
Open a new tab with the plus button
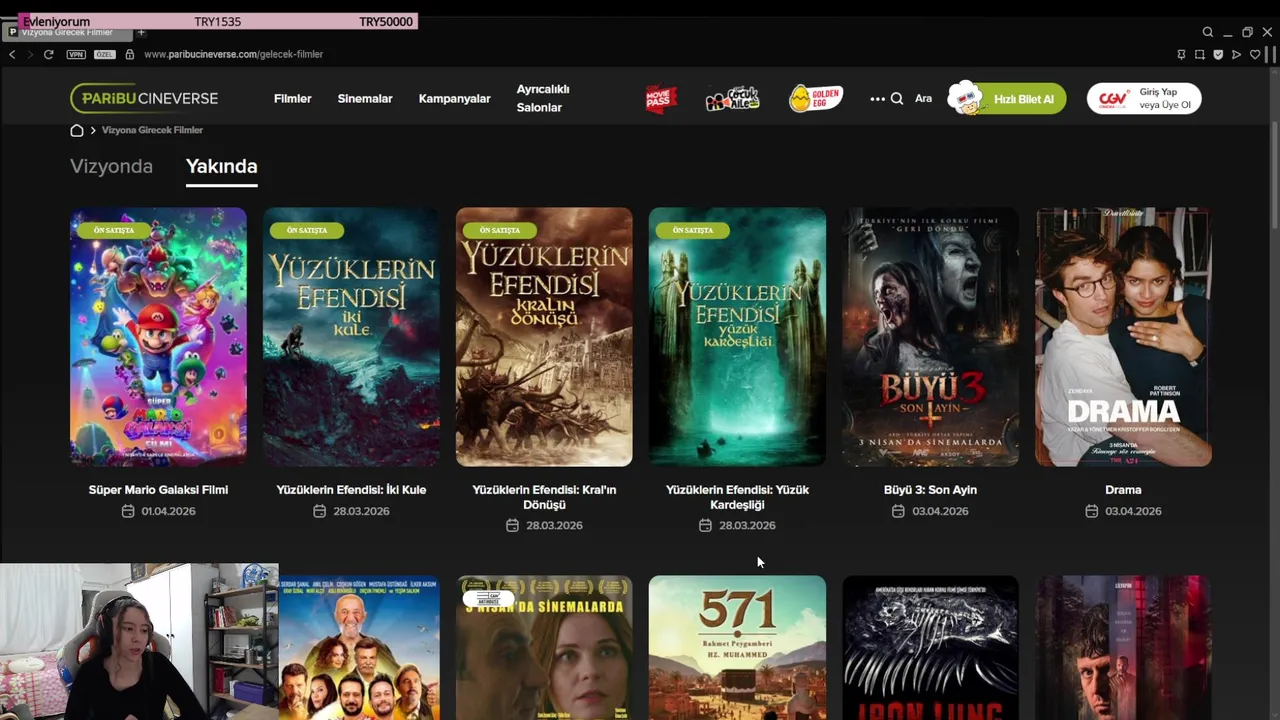coord(141,32)
